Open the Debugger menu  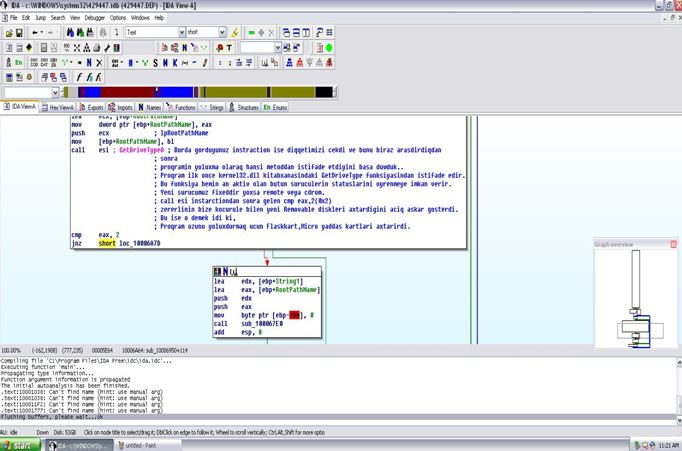[x=94, y=18]
